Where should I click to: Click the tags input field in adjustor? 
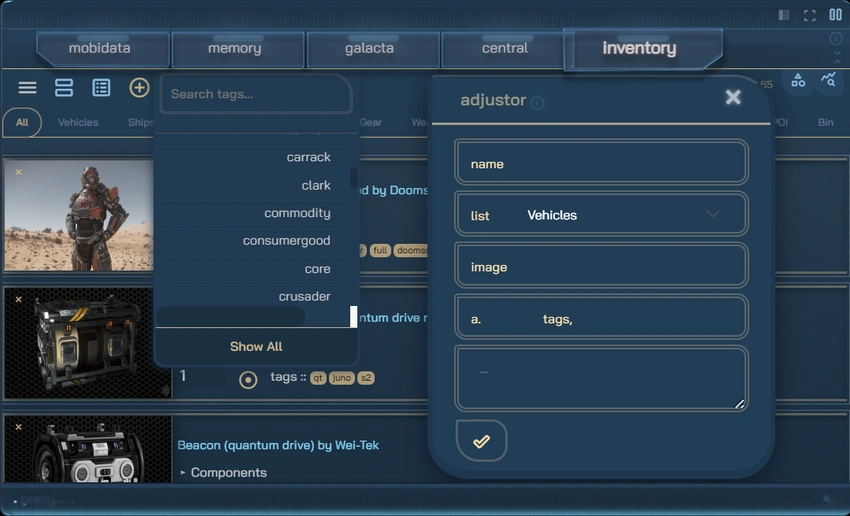point(602,318)
